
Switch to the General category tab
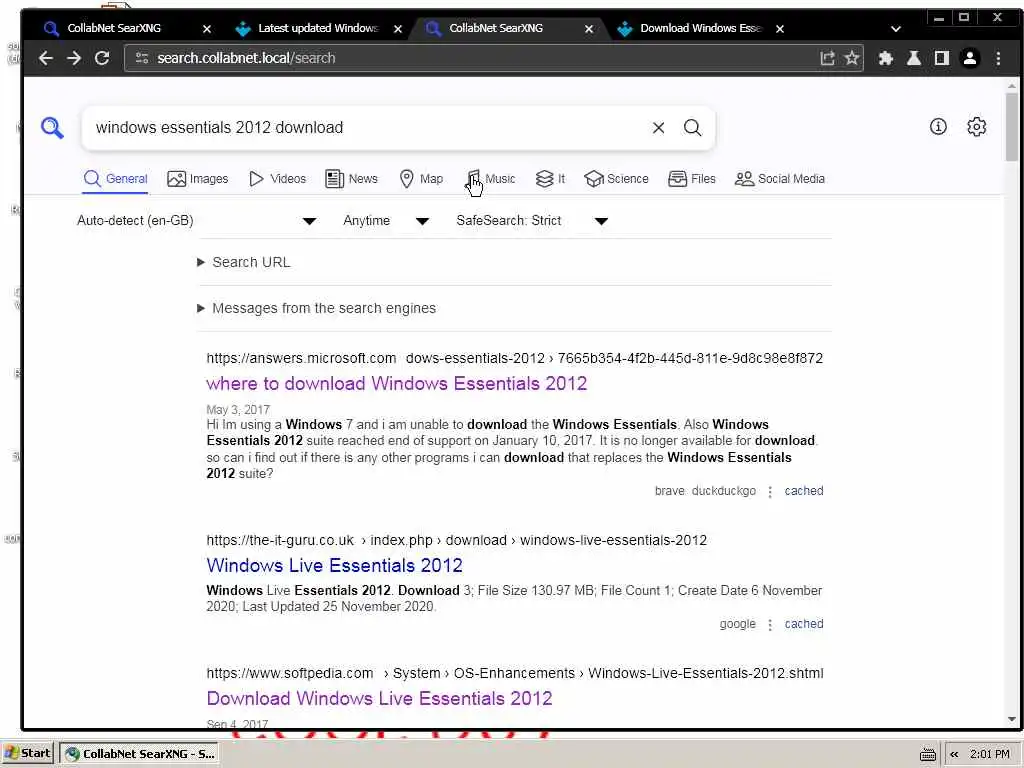116,179
